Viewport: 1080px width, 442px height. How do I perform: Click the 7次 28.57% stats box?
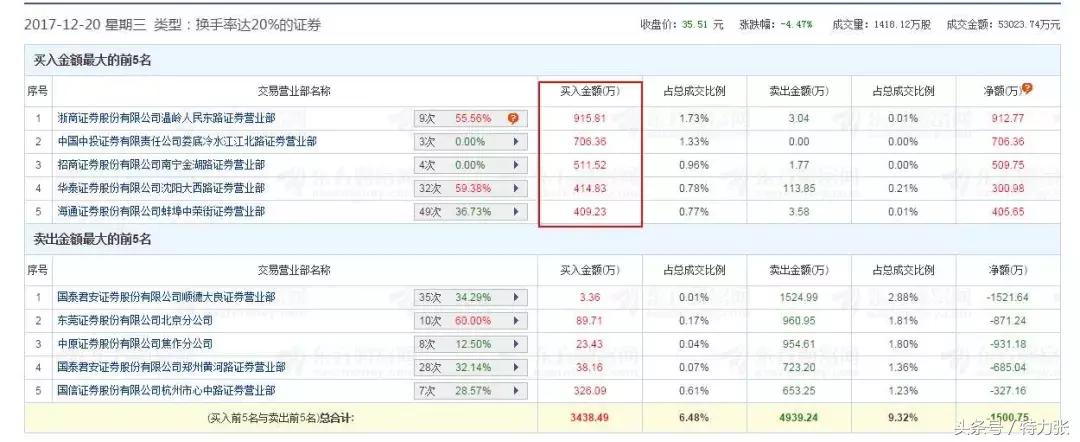pyautogui.click(x=470, y=391)
